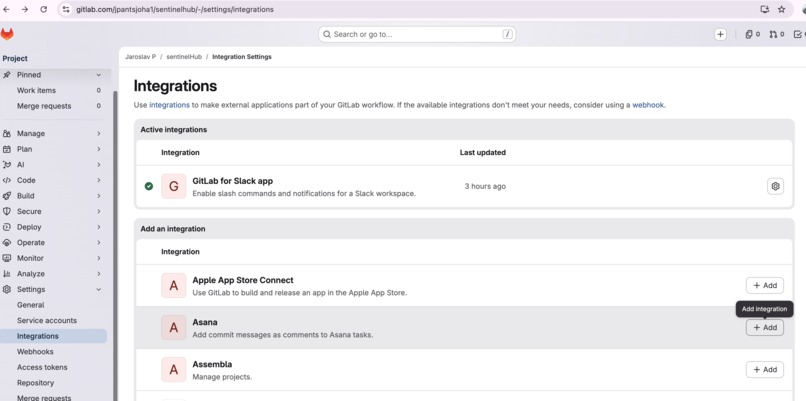Screen dimensions: 806x401
Task: Bookmark this page with star icon
Action: coord(781,9)
